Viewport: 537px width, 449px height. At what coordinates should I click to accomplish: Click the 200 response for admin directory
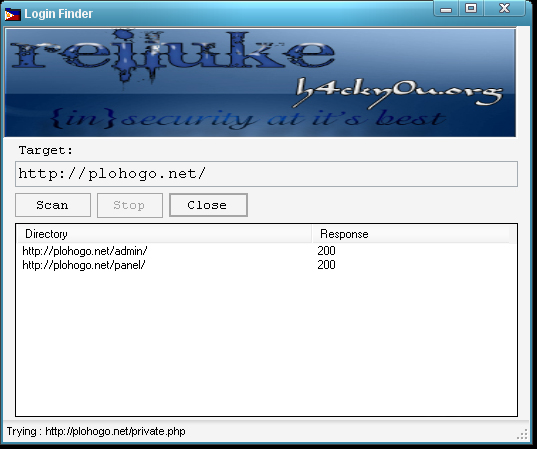[x=326, y=251]
